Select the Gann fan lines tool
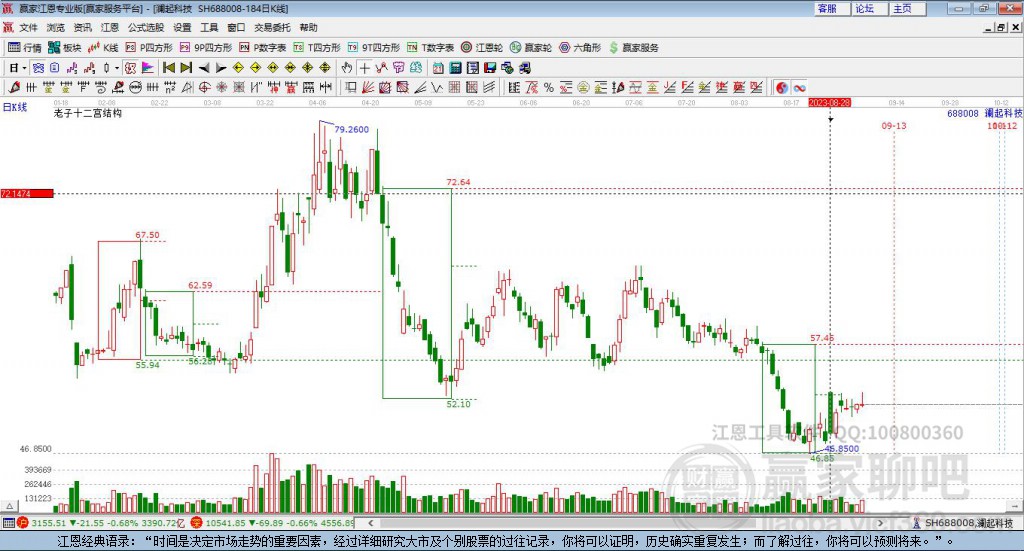1024x551 pixels. click(x=368, y=87)
